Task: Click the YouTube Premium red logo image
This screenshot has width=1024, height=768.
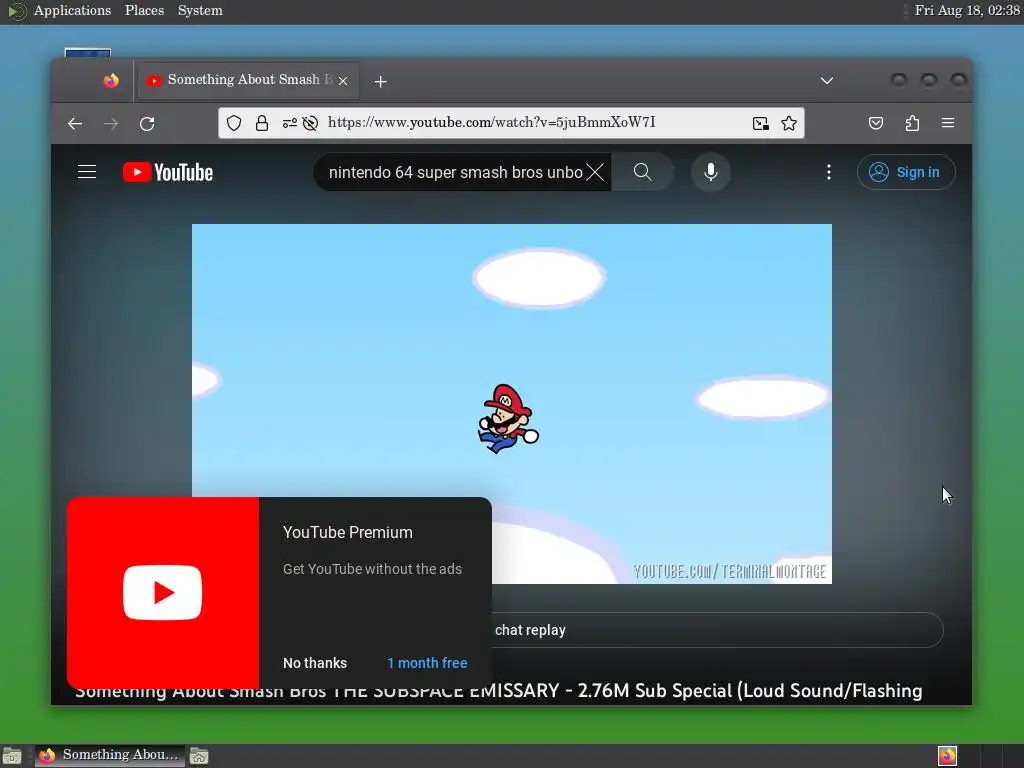Action: tap(163, 593)
